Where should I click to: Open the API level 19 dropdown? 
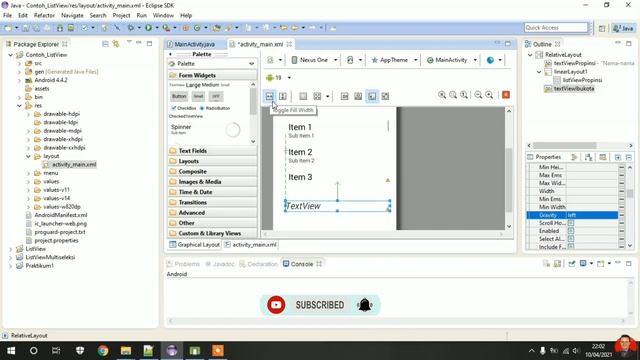[278, 78]
